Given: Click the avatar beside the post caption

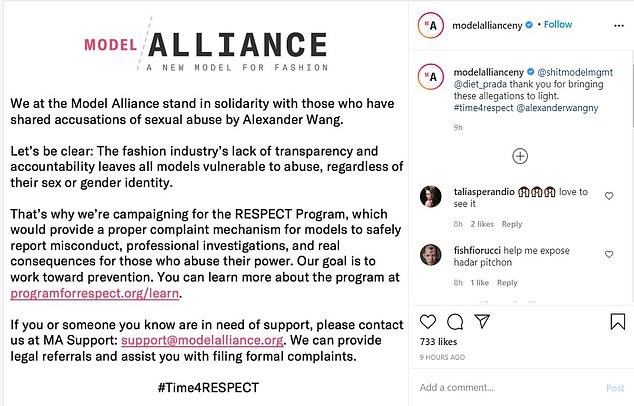Looking at the screenshot, I should pos(428,74).
